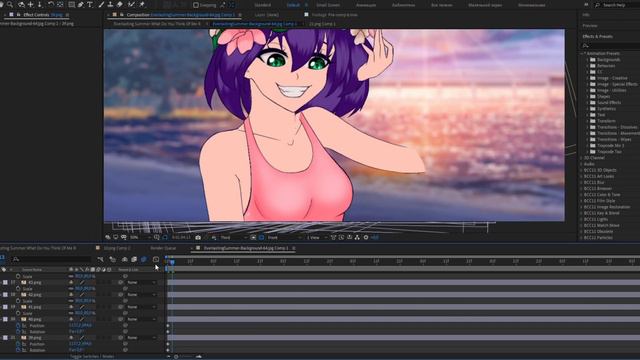The width and height of the screenshot is (640, 360).
Task: Select the Text presets folder
Action: point(601,115)
